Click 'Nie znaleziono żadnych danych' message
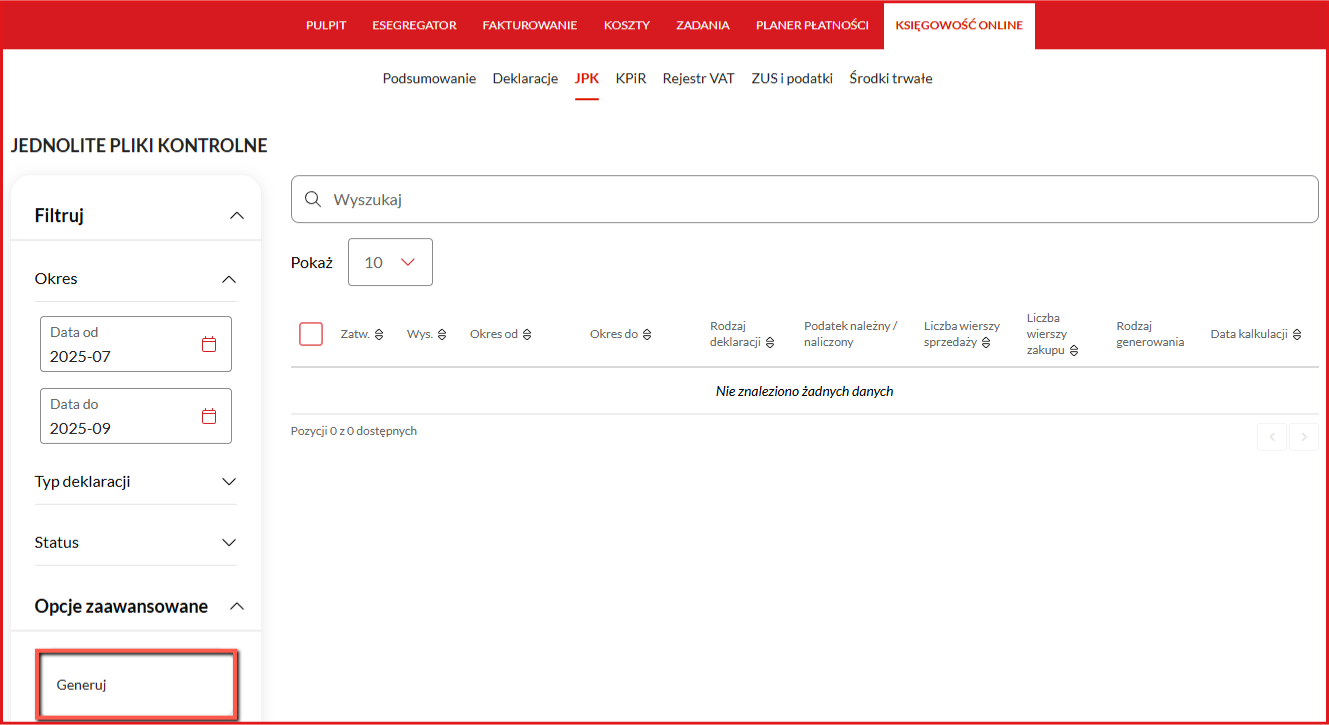Image resolution: width=1329 pixels, height=725 pixels. click(x=805, y=391)
